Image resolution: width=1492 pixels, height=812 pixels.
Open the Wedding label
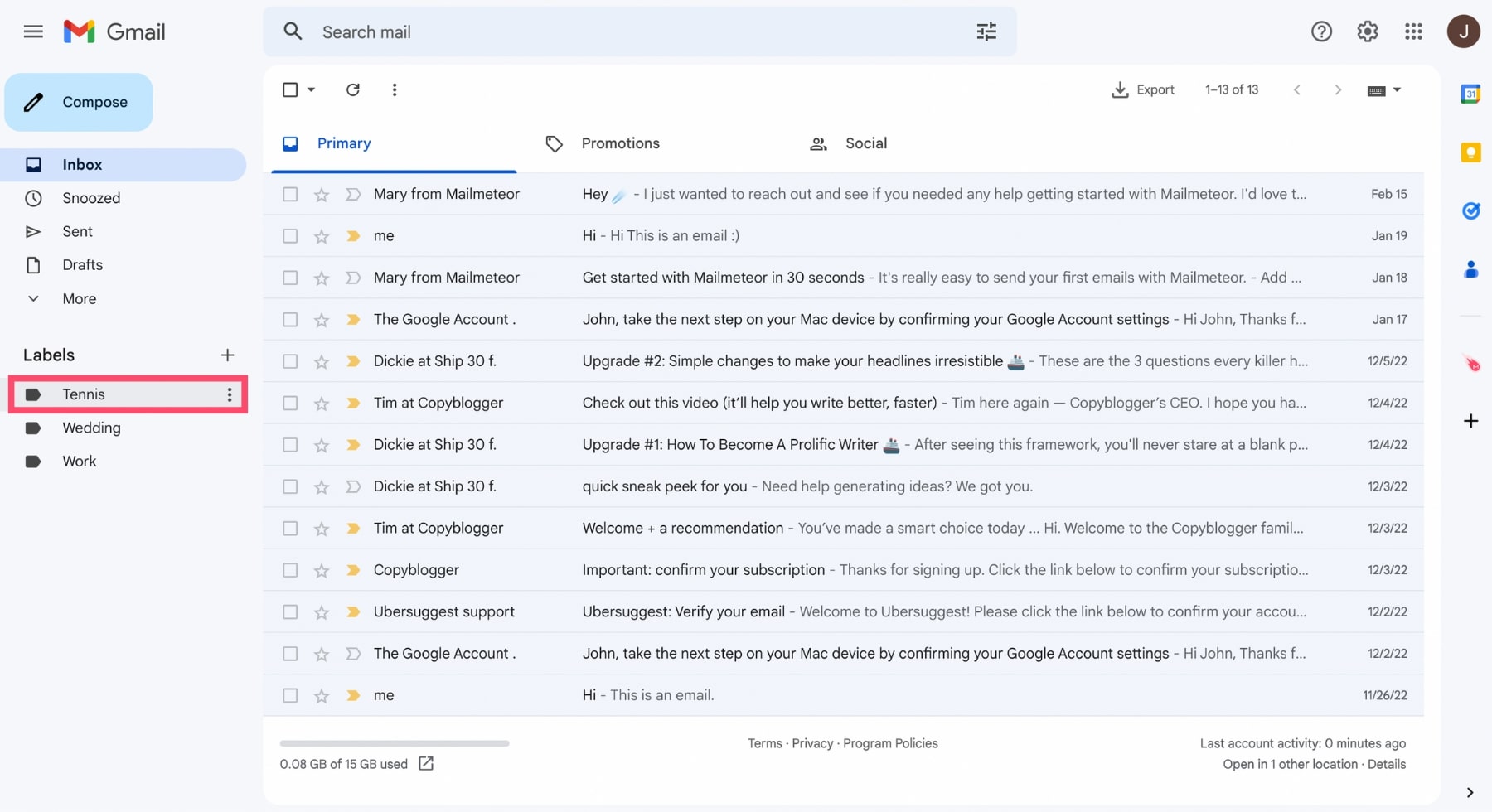(x=91, y=428)
